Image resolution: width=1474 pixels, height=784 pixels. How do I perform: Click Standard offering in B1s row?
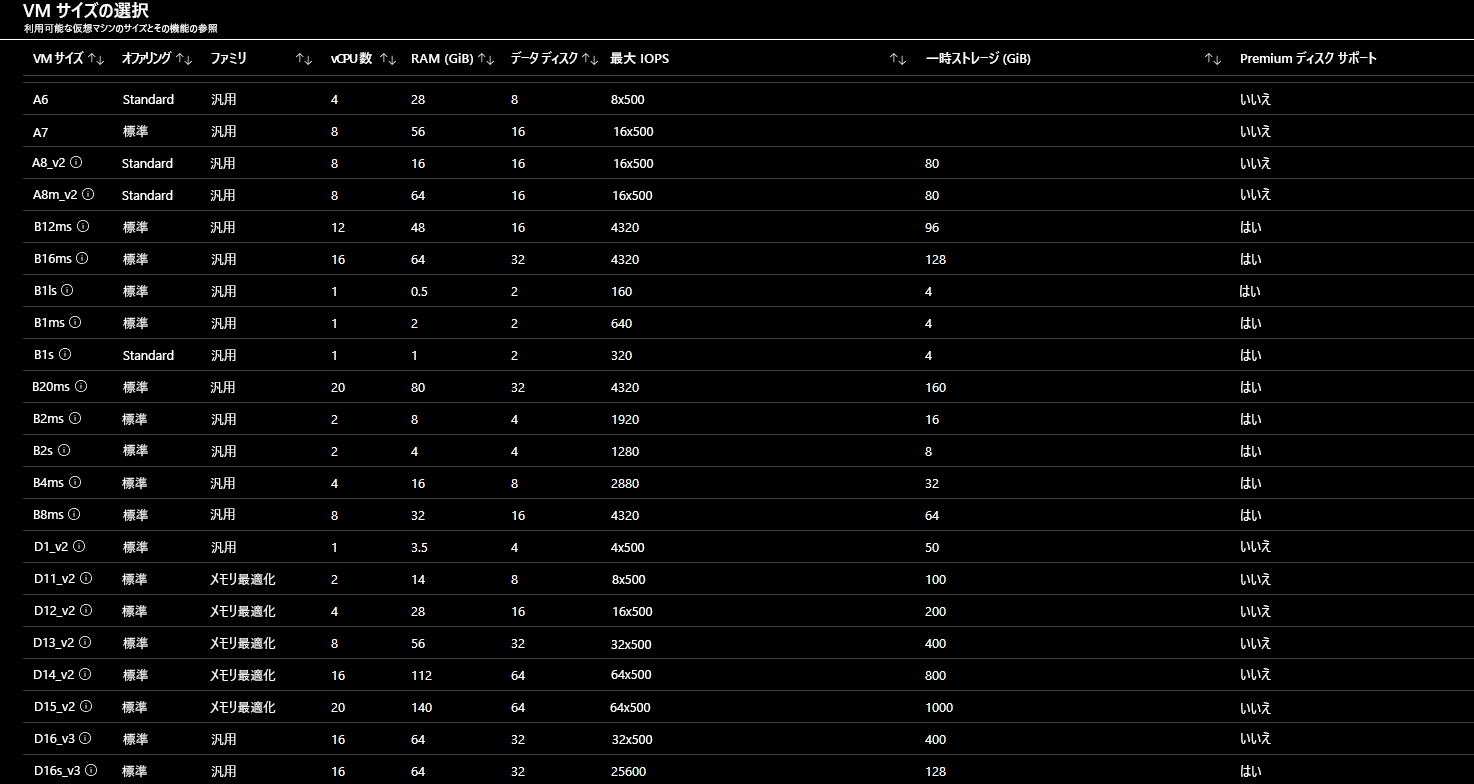pyautogui.click(x=148, y=355)
